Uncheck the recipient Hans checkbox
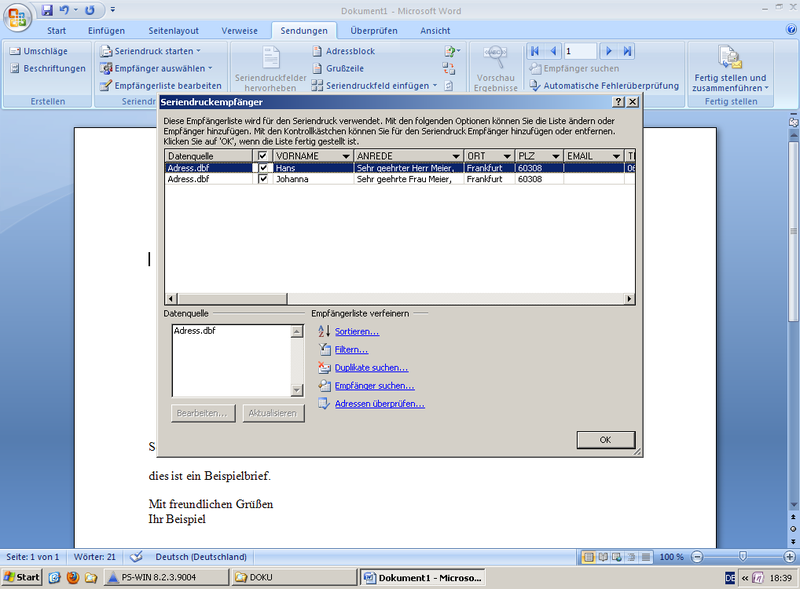Screen dimensions: 800x589 (x=263, y=167)
